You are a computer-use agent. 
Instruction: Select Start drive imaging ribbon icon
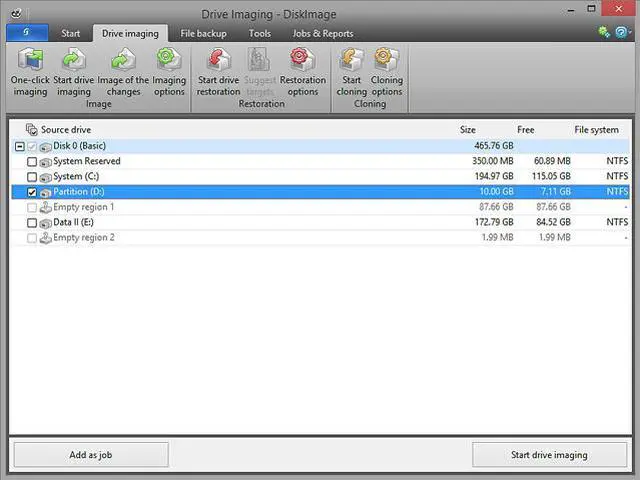coord(73,61)
